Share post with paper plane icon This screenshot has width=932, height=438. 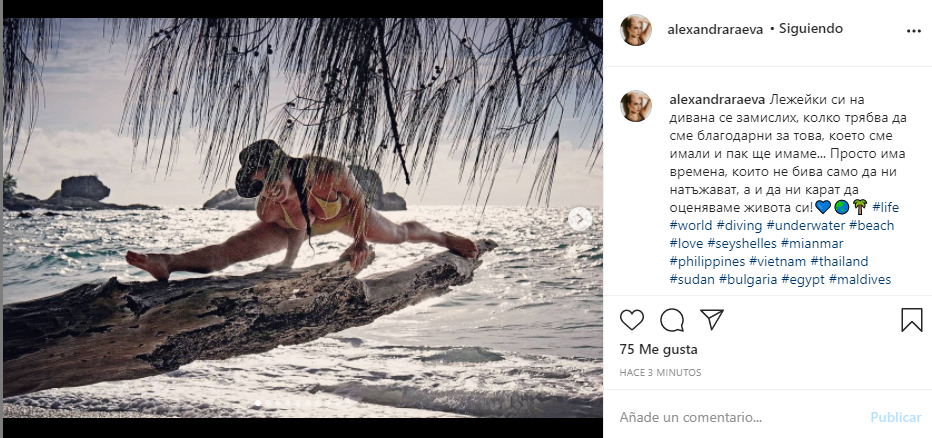[x=711, y=320]
